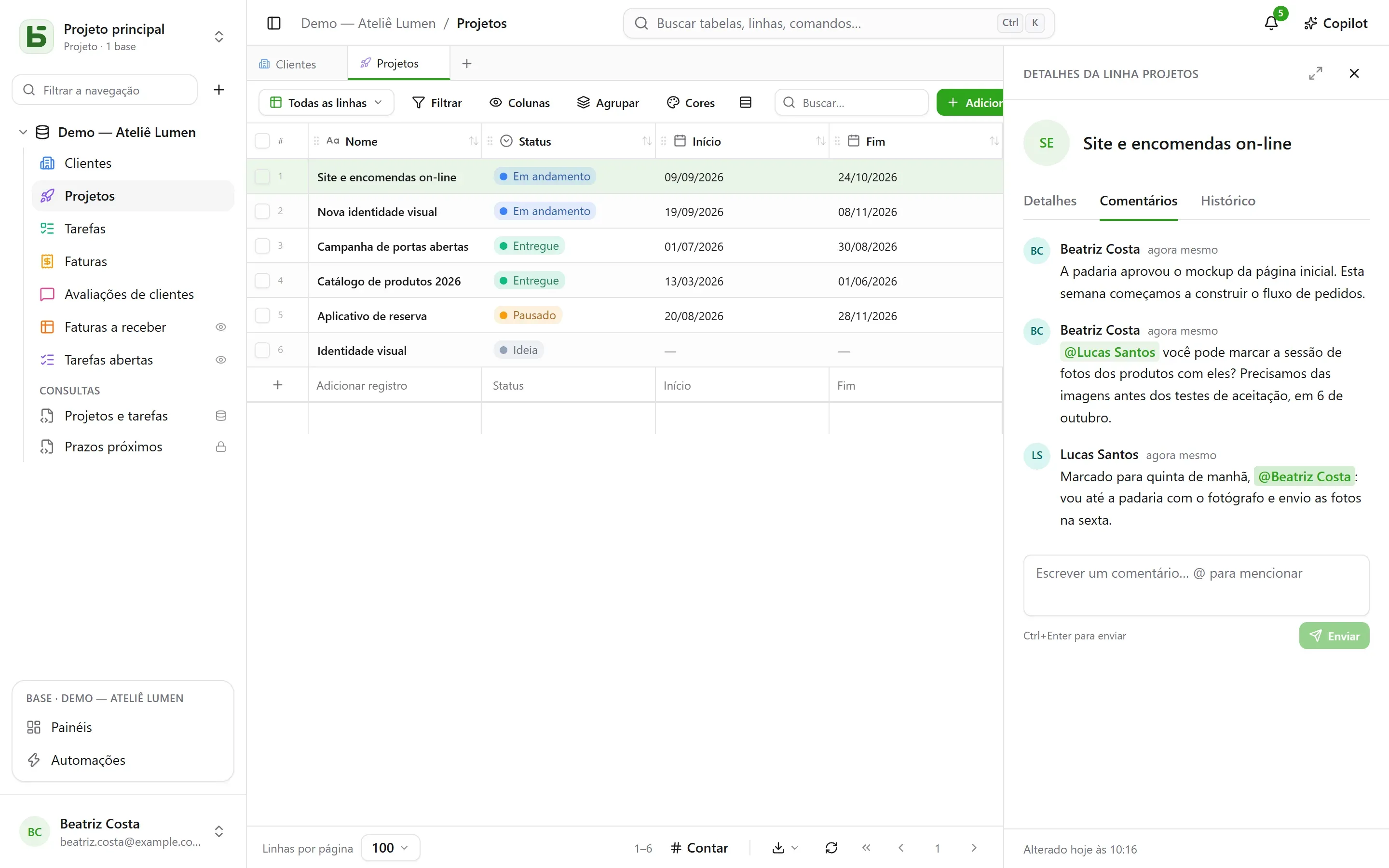Click the Enviar comment button
The image size is (1389, 868).
[x=1334, y=636]
